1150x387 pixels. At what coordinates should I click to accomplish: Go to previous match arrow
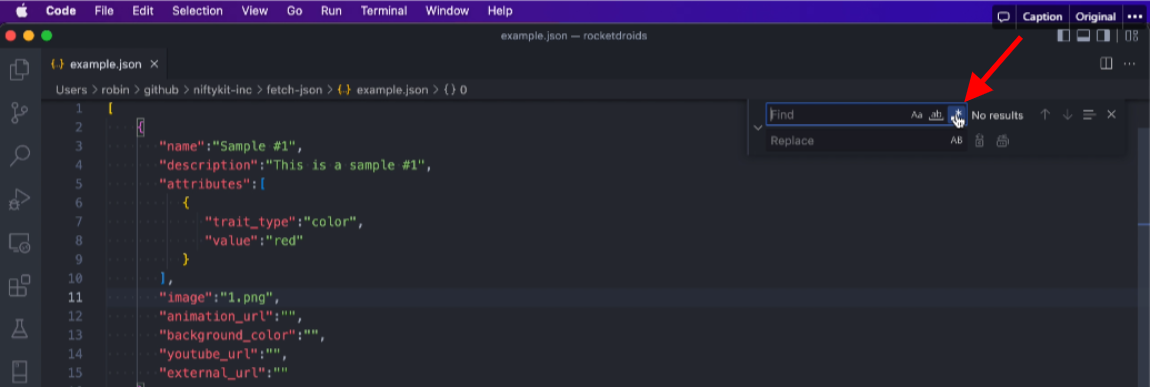click(x=1046, y=114)
